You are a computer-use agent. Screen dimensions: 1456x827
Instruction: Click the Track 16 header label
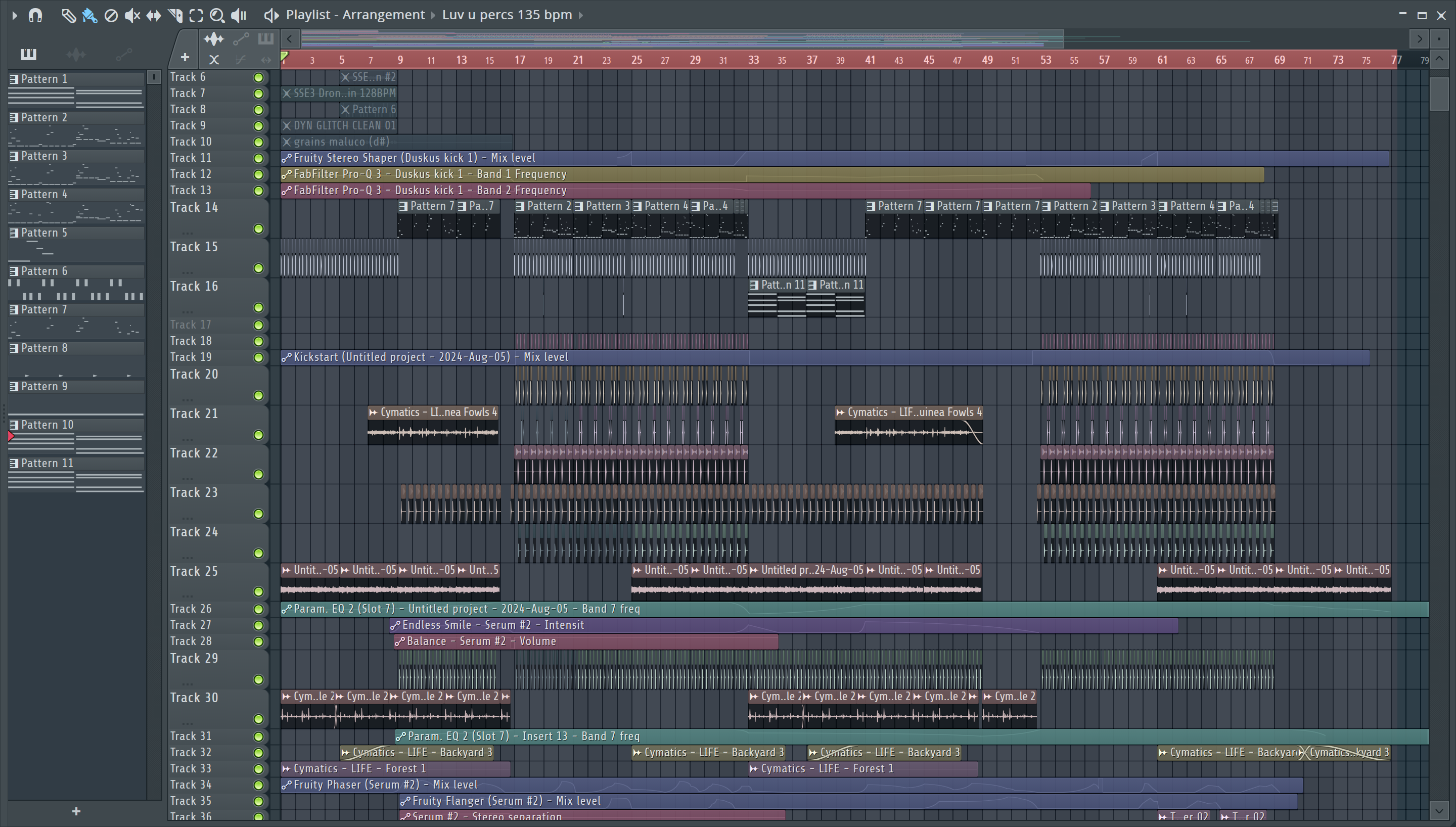click(194, 286)
